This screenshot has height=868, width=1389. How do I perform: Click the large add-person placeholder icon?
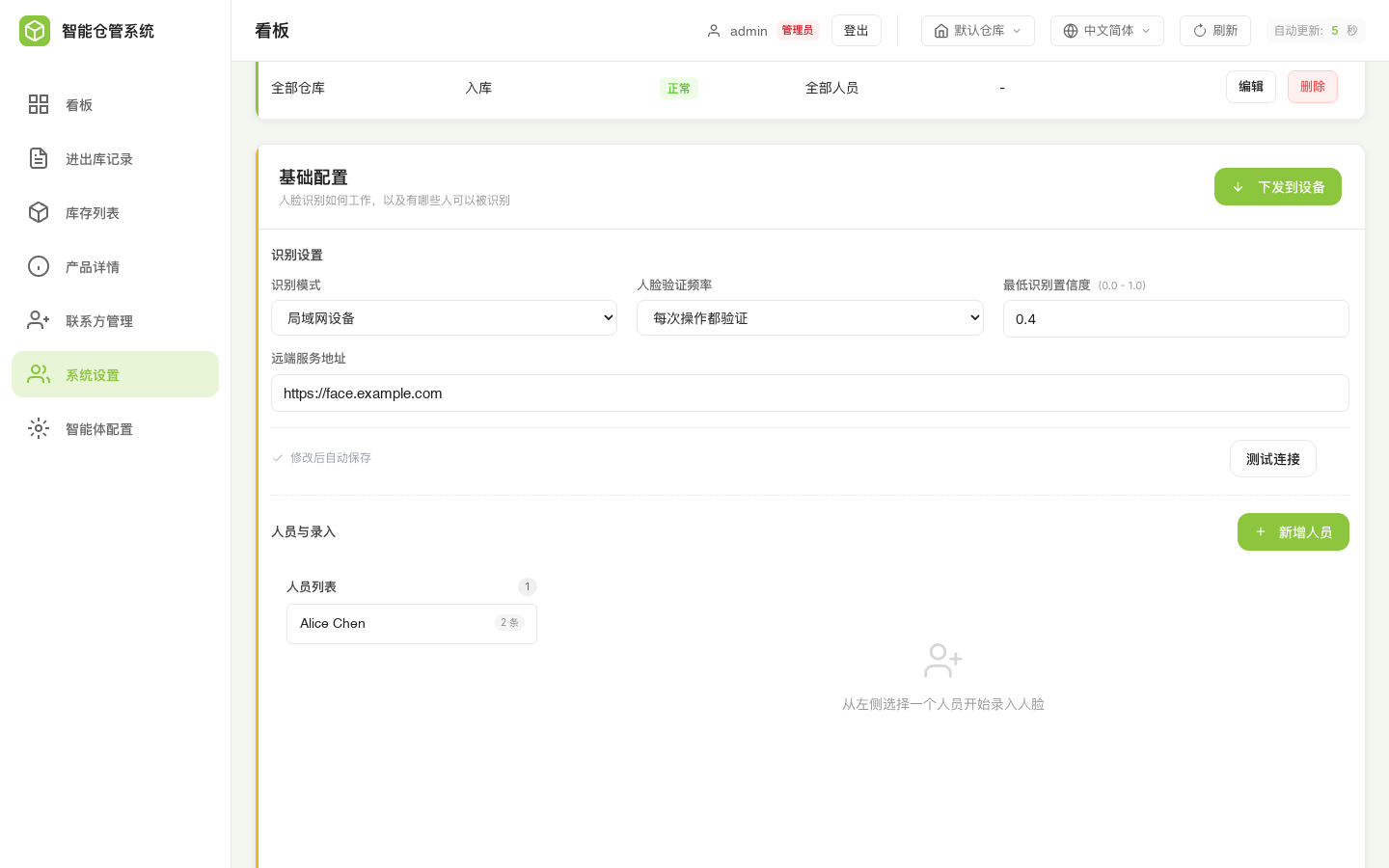click(x=942, y=661)
